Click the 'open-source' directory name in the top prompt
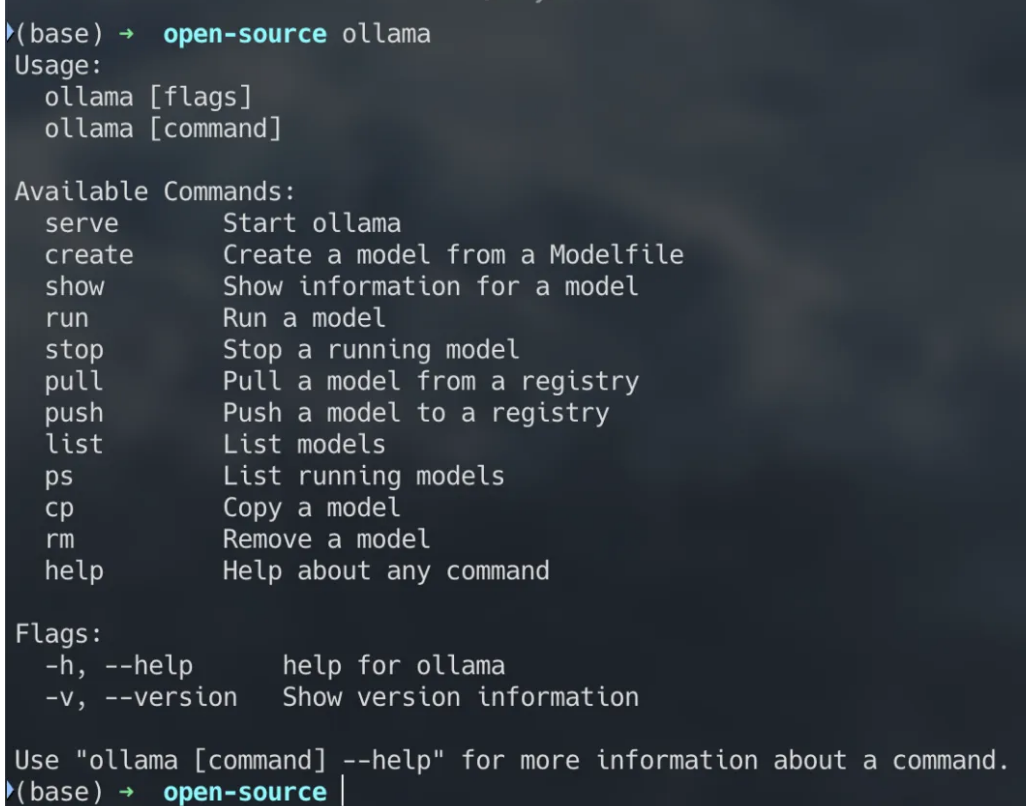1026x806 pixels. coord(245,34)
